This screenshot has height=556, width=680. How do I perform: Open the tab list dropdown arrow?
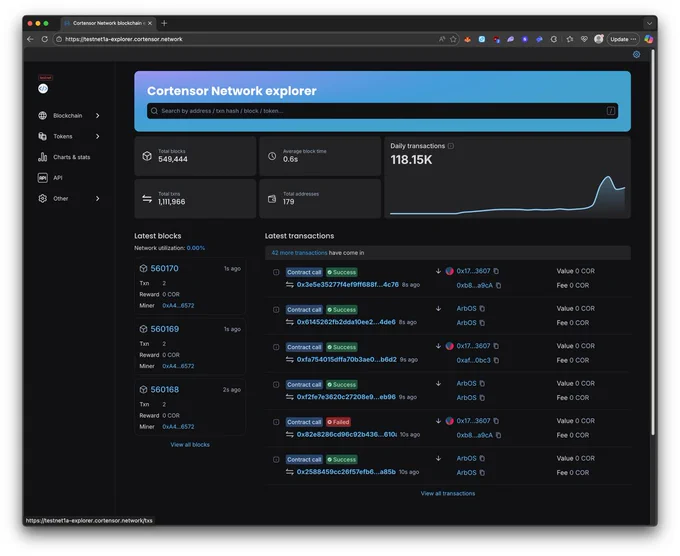pos(649,23)
